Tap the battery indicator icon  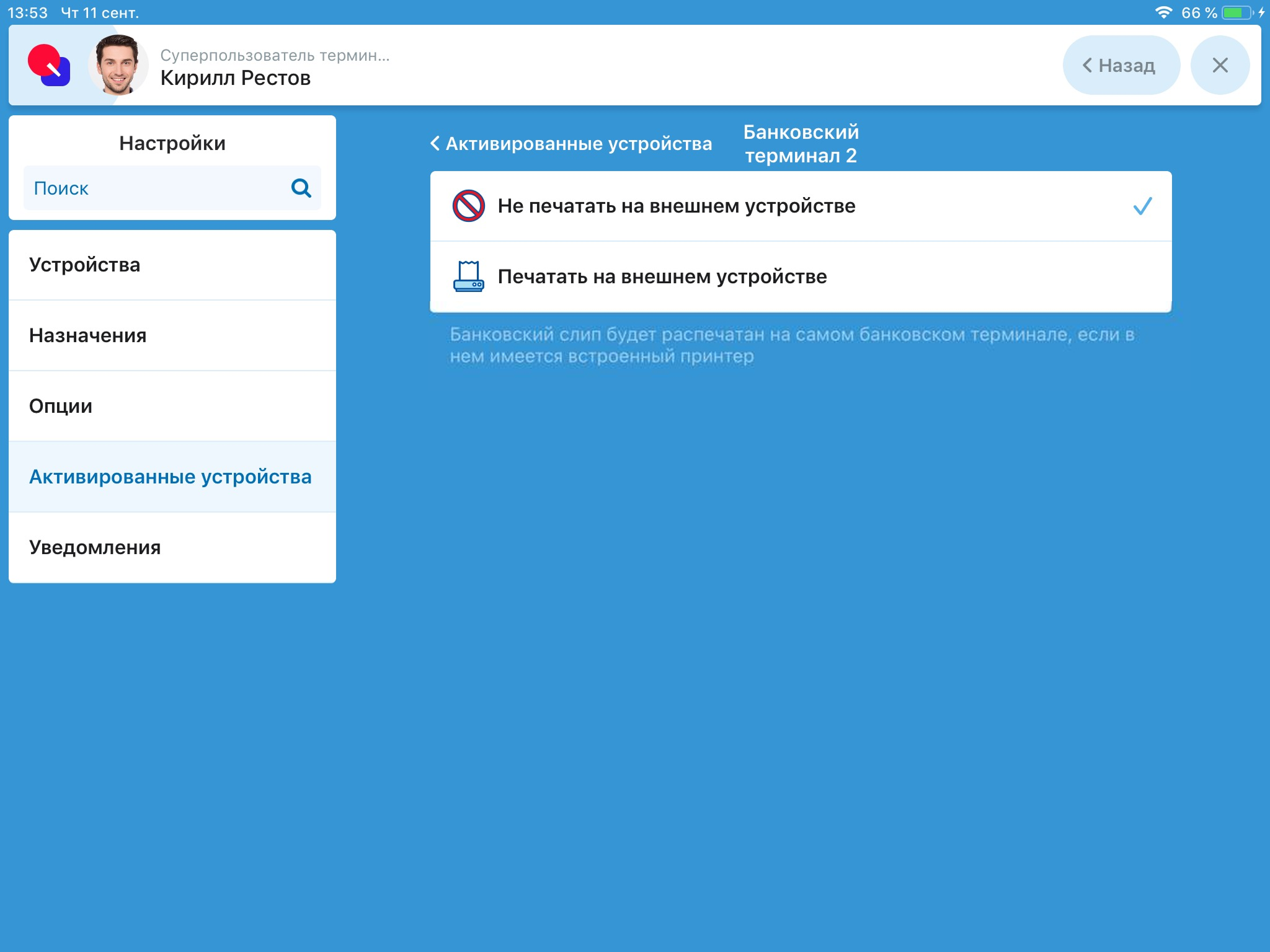(1238, 12)
